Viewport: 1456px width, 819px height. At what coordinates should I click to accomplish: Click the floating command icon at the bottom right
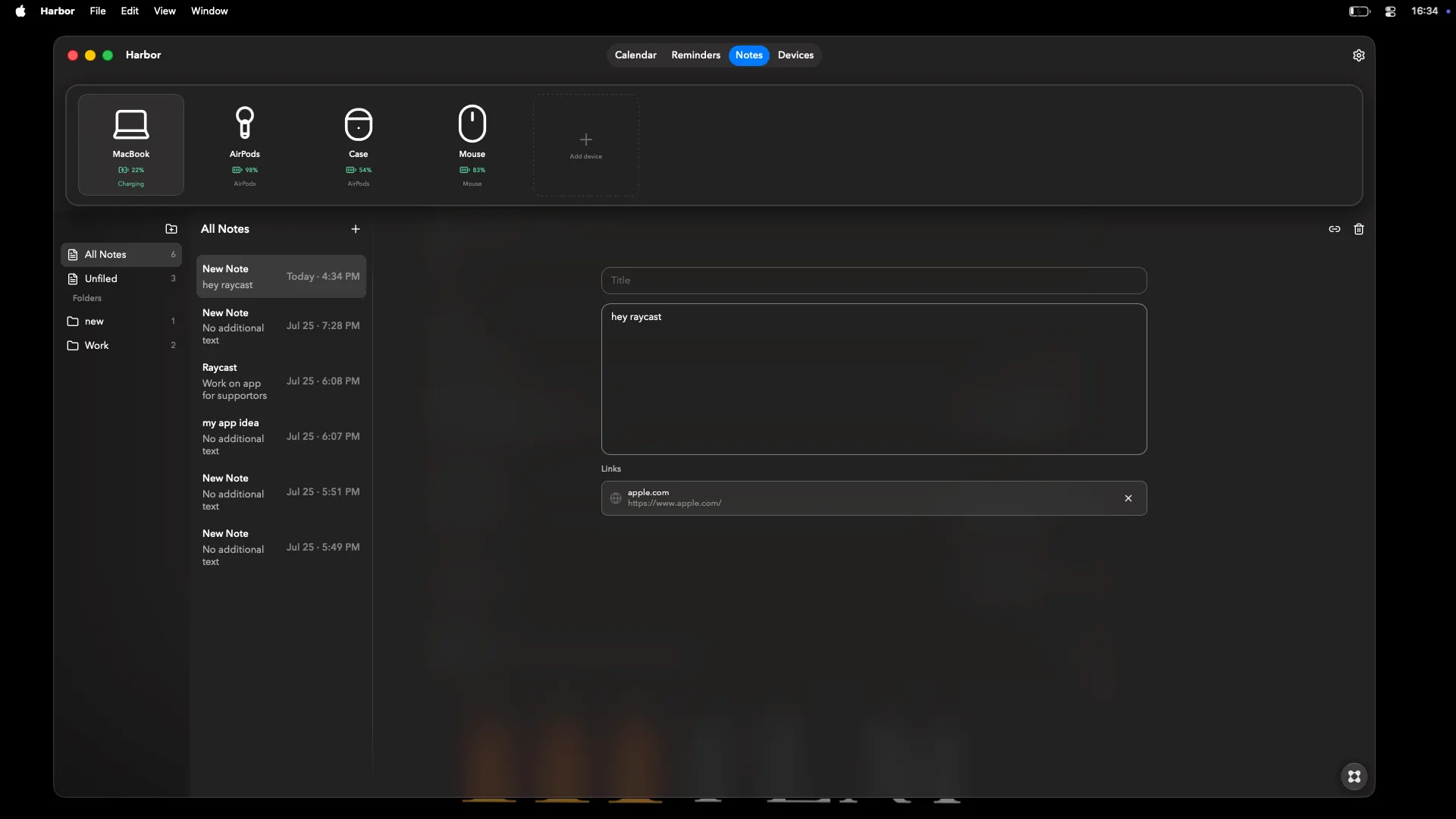pyautogui.click(x=1354, y=777)
